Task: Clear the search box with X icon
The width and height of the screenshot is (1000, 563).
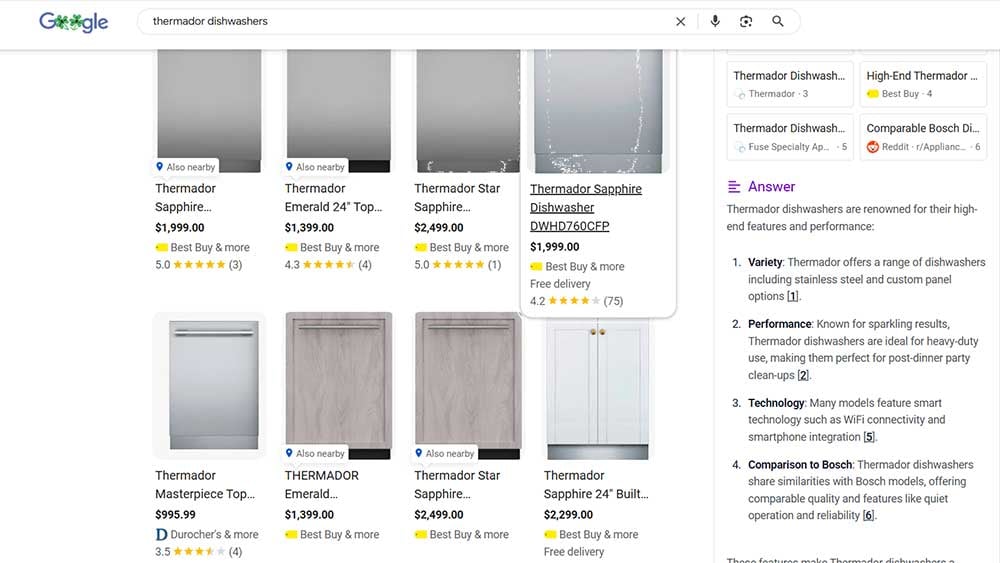Action: tap(680, 22)
